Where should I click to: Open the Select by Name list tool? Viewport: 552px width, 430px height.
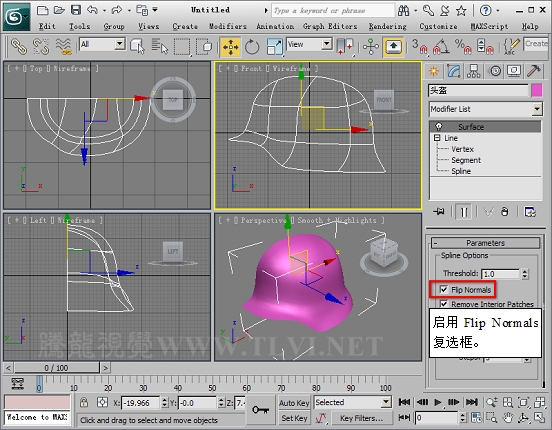[x=159, y=46]
